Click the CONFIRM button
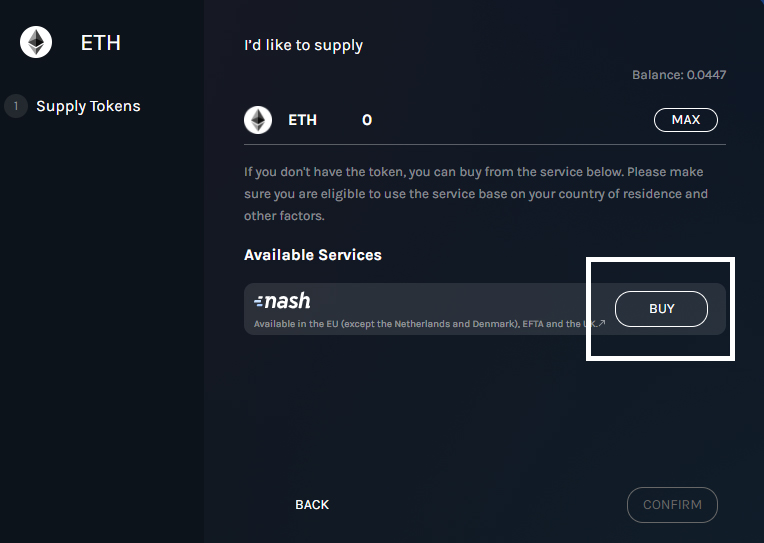Viewport: 764px width, 543px height. tap(672, 505)
